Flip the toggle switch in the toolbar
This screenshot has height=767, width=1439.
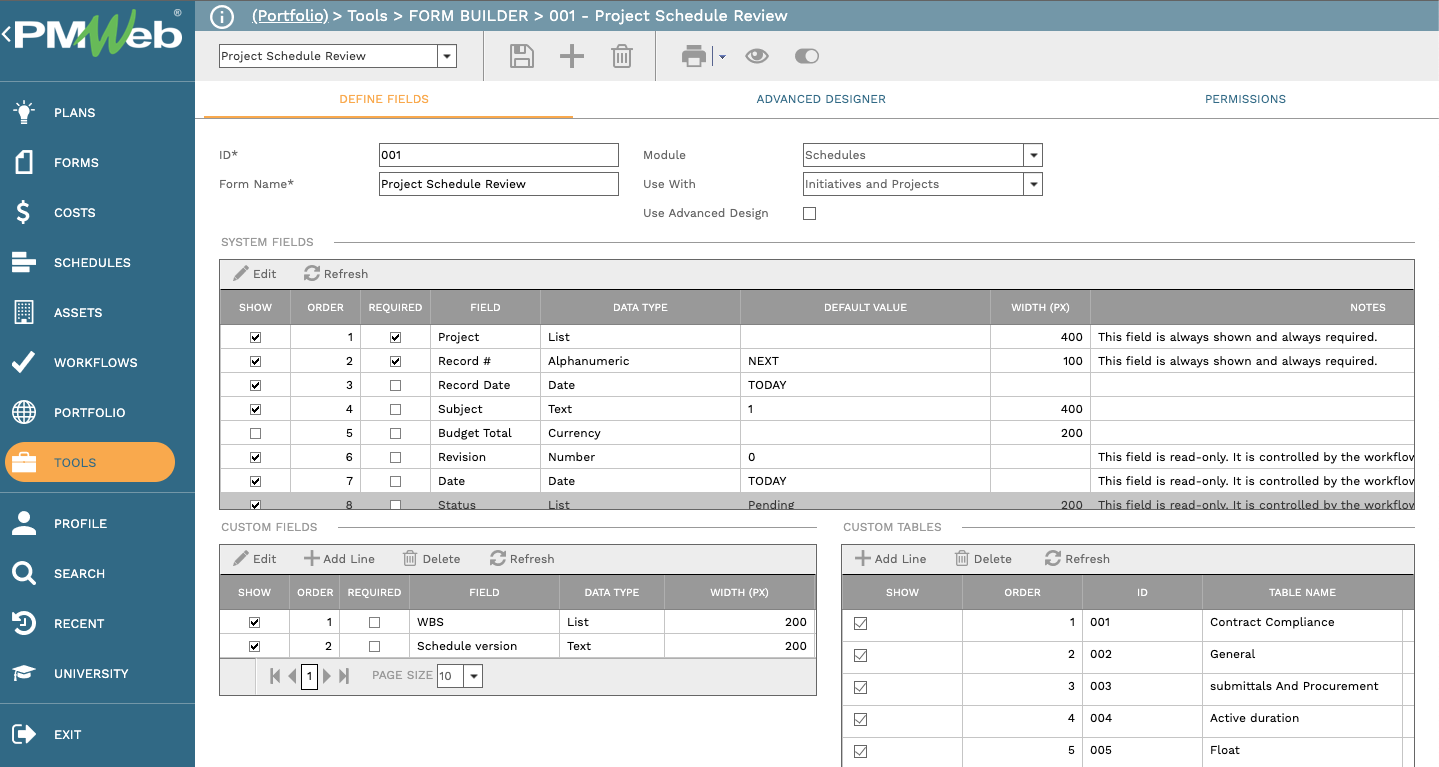click(807, 56)
